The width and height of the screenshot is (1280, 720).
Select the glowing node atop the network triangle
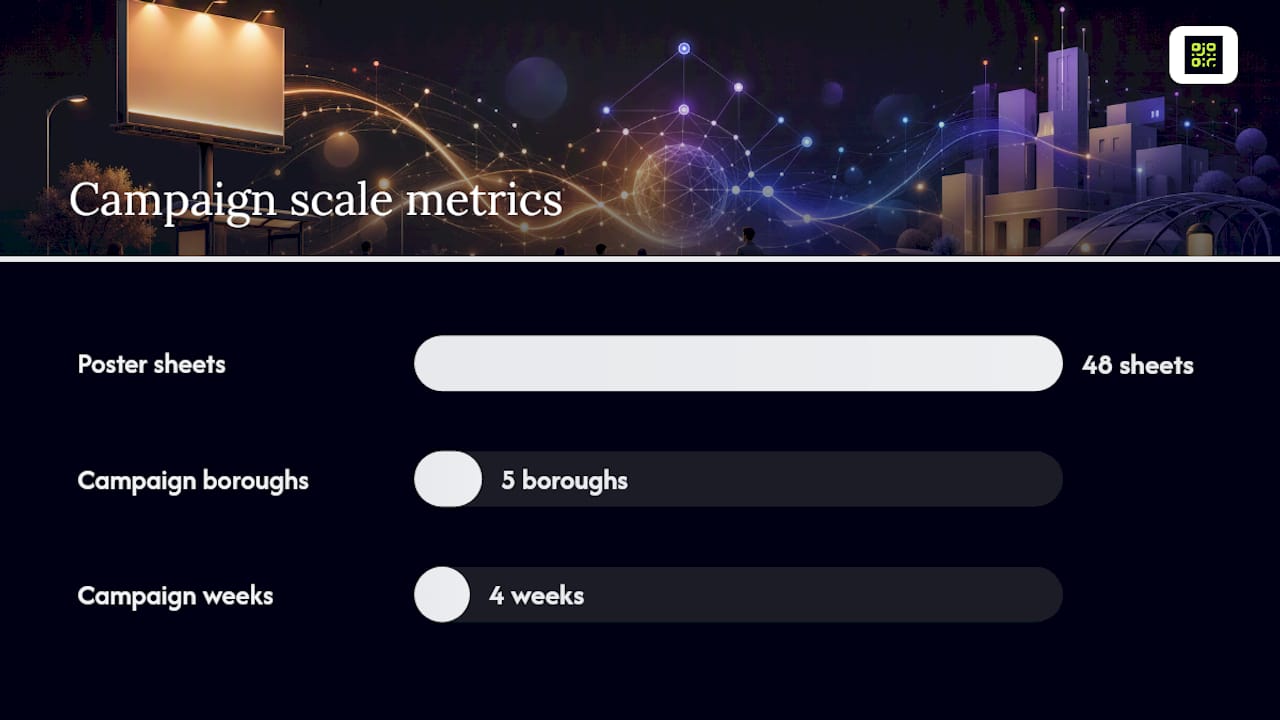tap(684, 48)
